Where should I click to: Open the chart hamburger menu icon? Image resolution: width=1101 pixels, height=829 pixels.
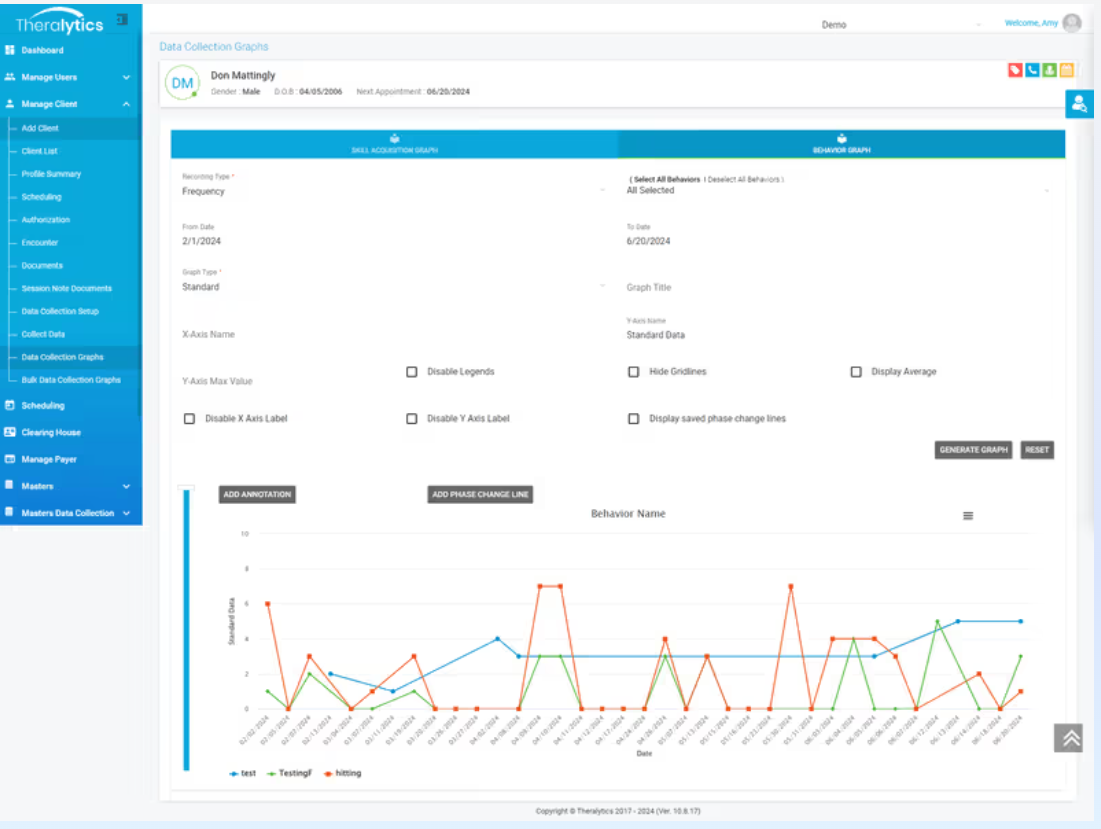[x=968, y=515]
